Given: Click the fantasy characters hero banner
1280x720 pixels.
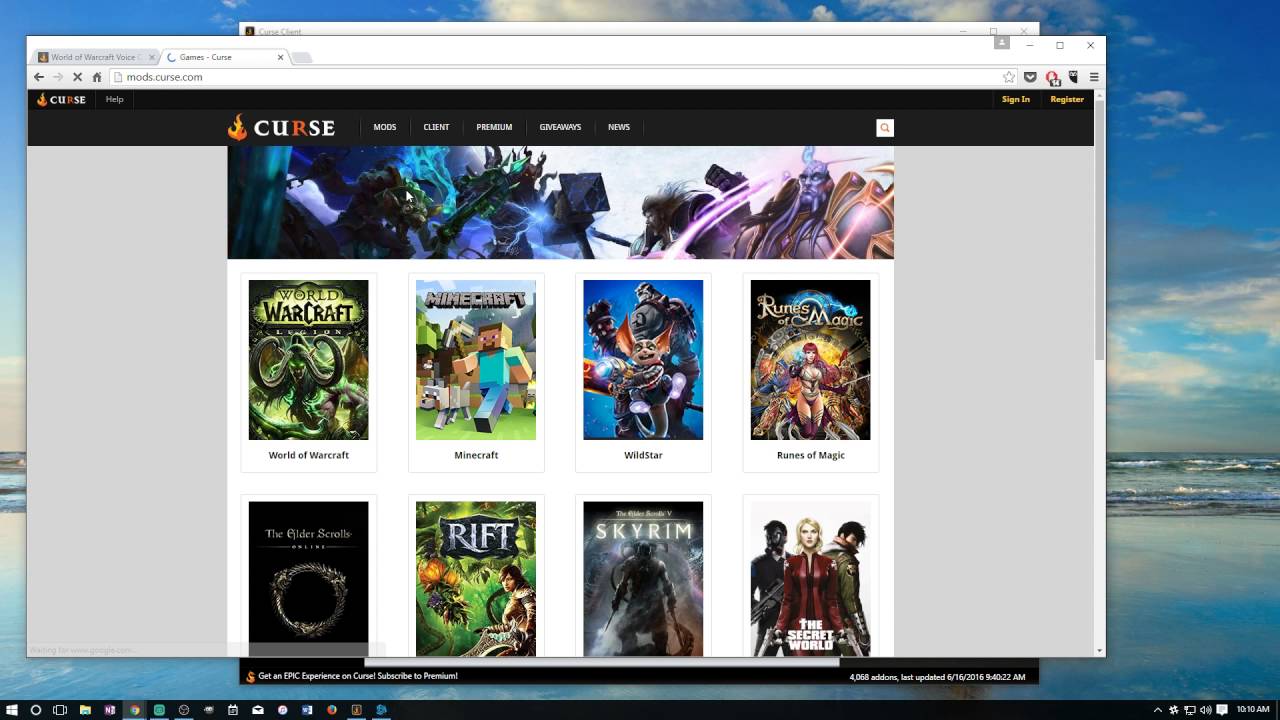Looking at the screenshot, I should pyautogui.click(x=561, y=203).
